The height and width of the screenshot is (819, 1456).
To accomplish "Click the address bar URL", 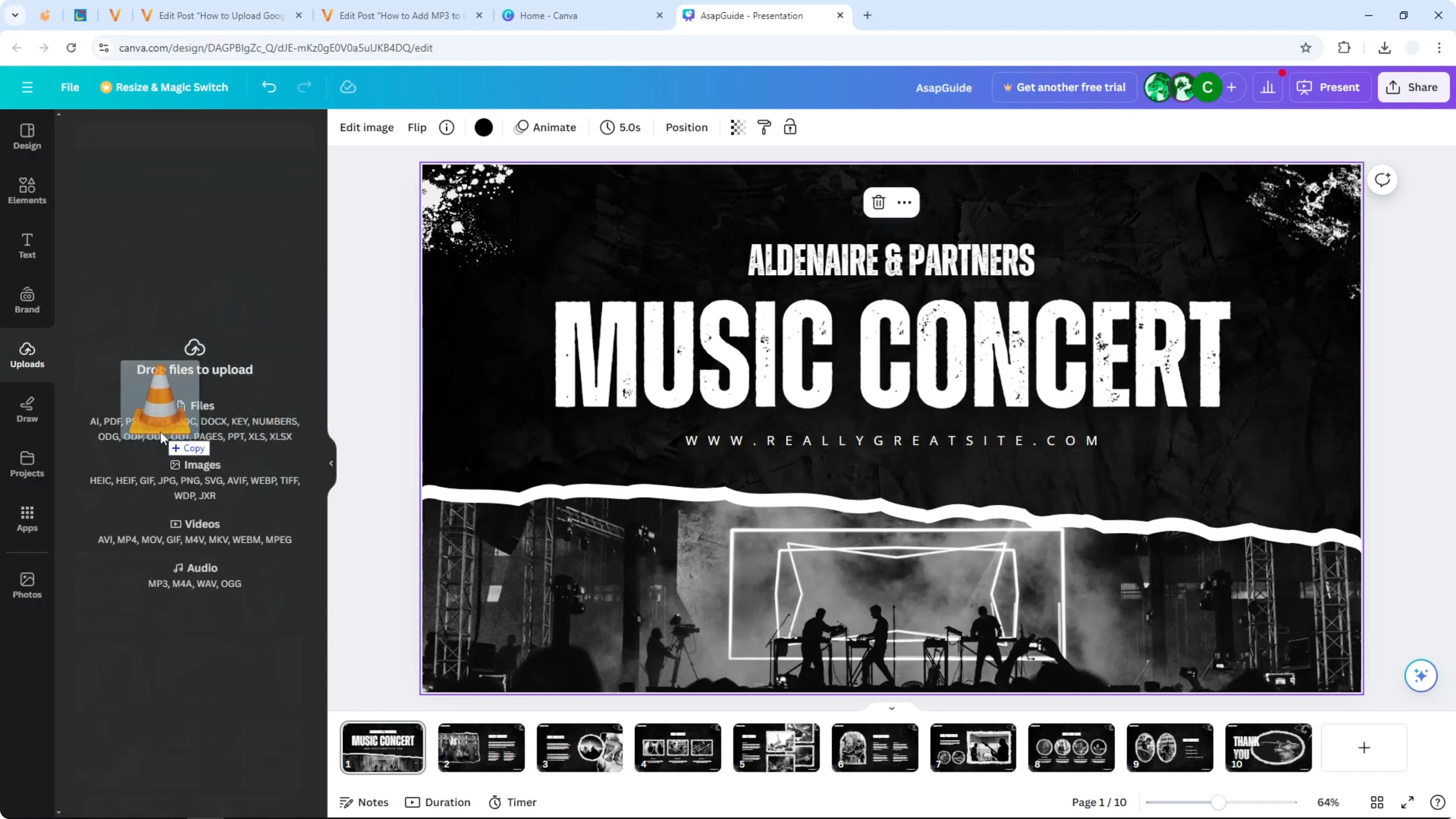I will 275,48.
